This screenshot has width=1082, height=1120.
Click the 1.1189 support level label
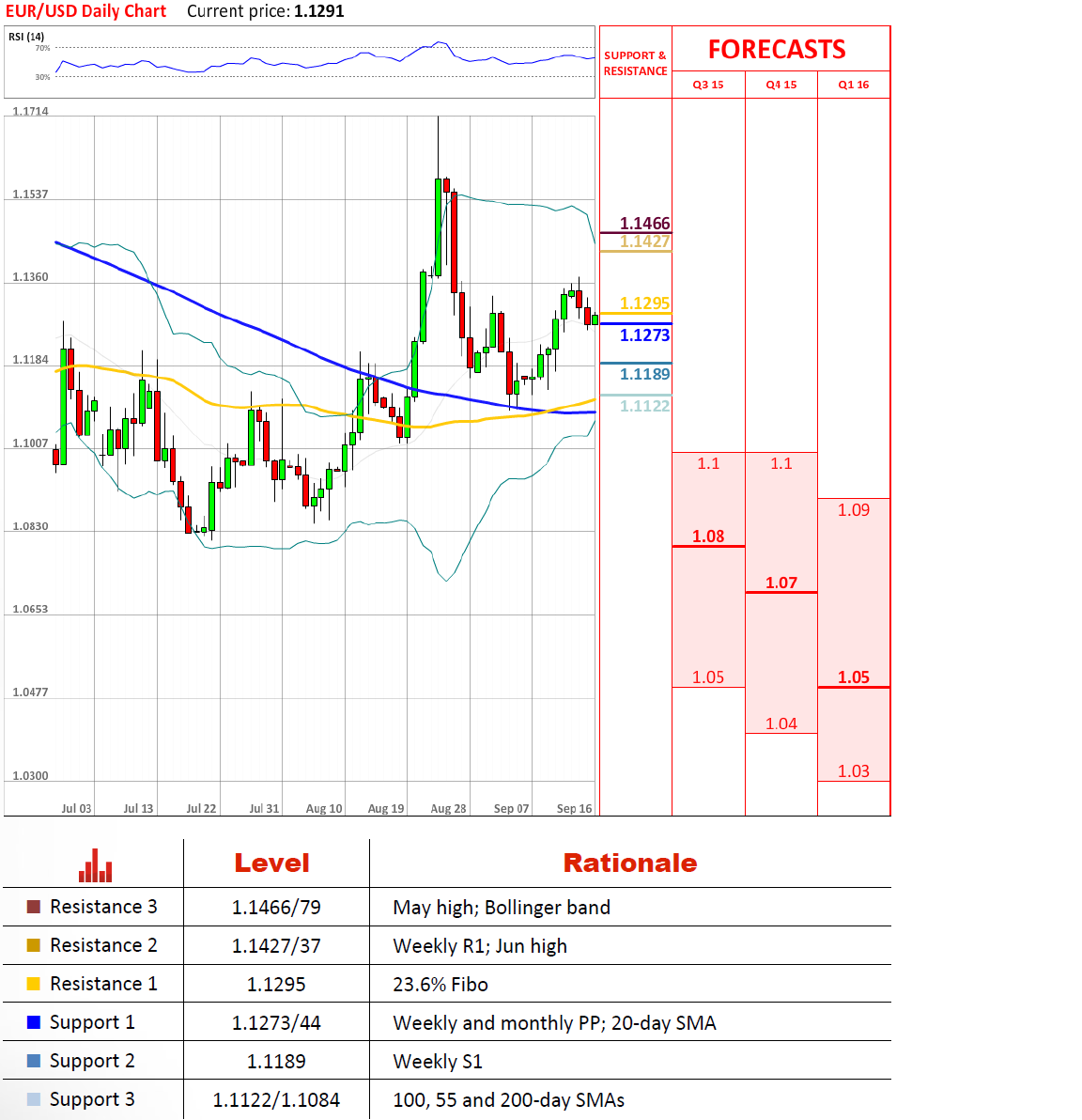(x=644, y=374)
